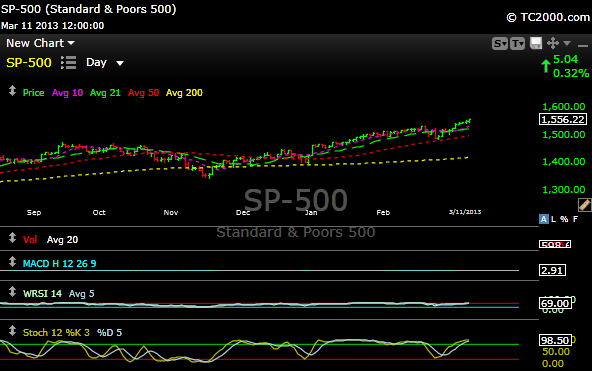Minimize the chart pane with dash icon
This screenshot has width=592, height=371.
(583, 45)
